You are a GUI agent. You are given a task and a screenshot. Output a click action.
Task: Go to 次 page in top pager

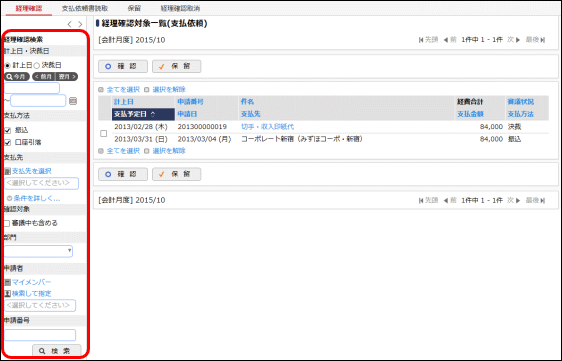(514, 40)
